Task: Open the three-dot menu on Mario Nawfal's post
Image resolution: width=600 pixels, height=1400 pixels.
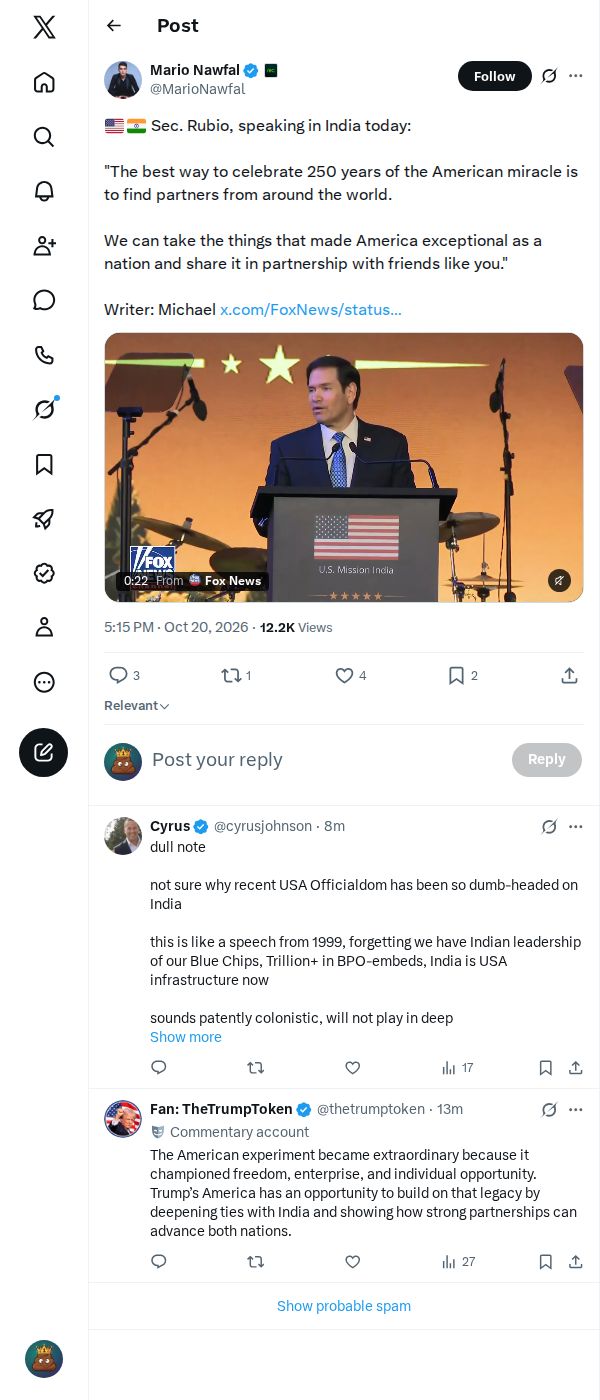Action: tap(576, 76)
